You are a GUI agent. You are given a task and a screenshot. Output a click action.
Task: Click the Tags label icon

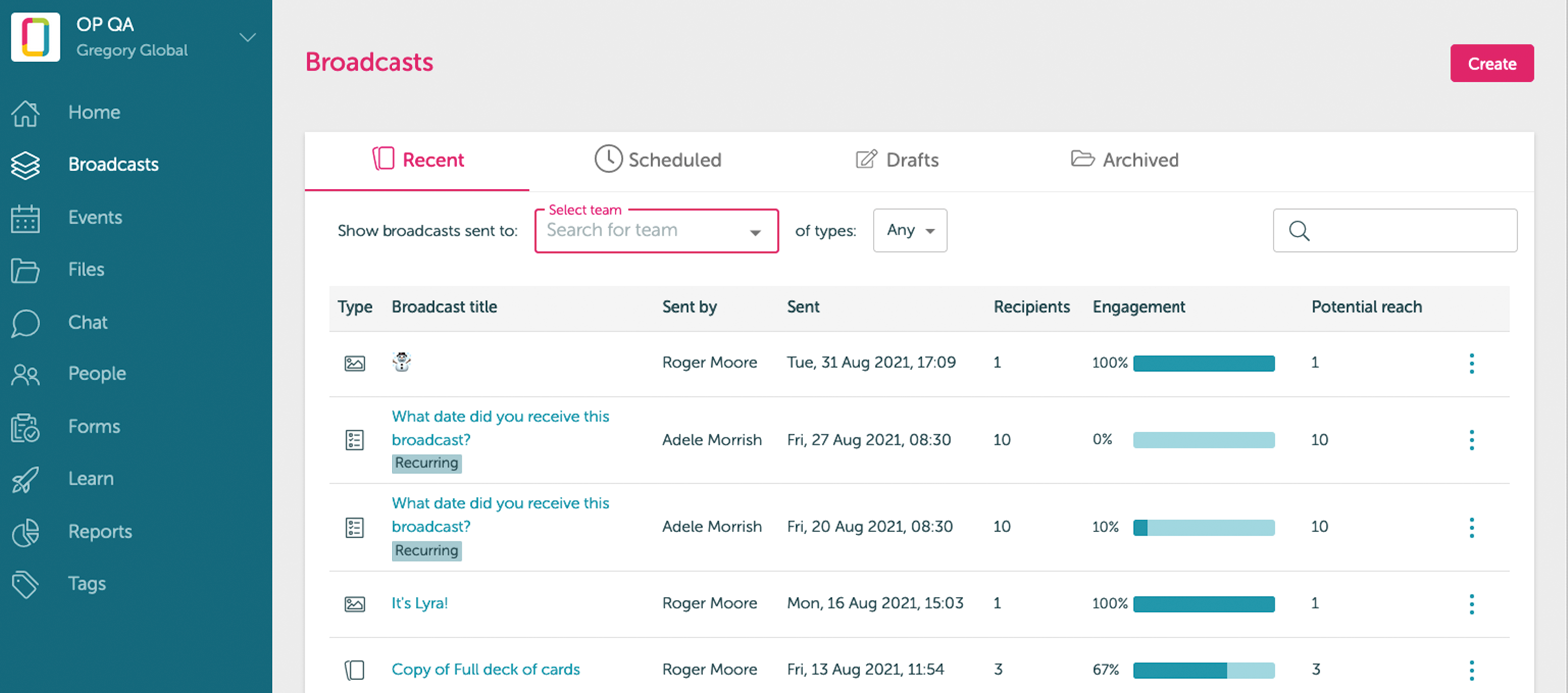25,584
